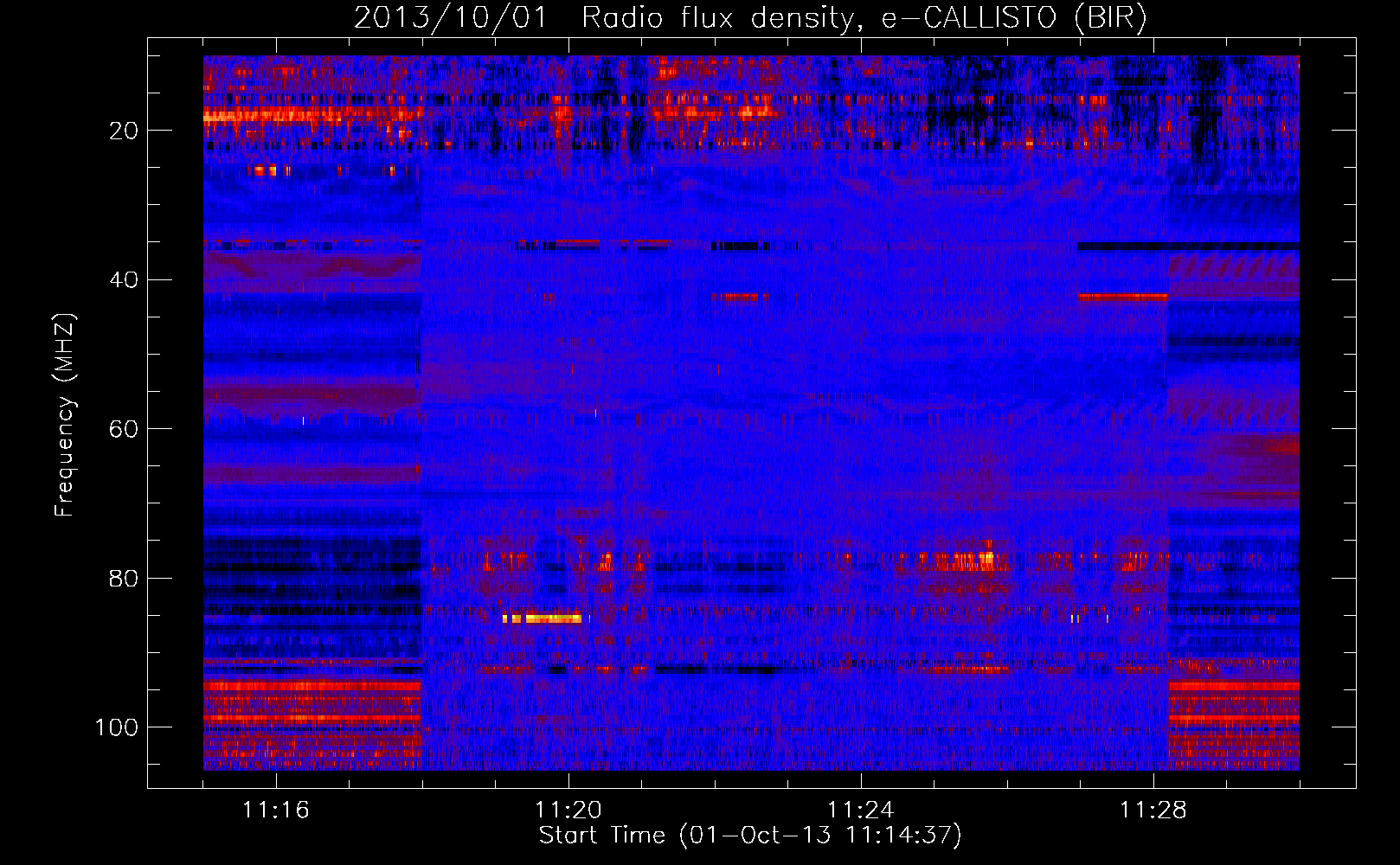1400x865 pixels.
Task: Click the 40 frequency tick label
Action: pyautogui.click(x=124, y=279)
